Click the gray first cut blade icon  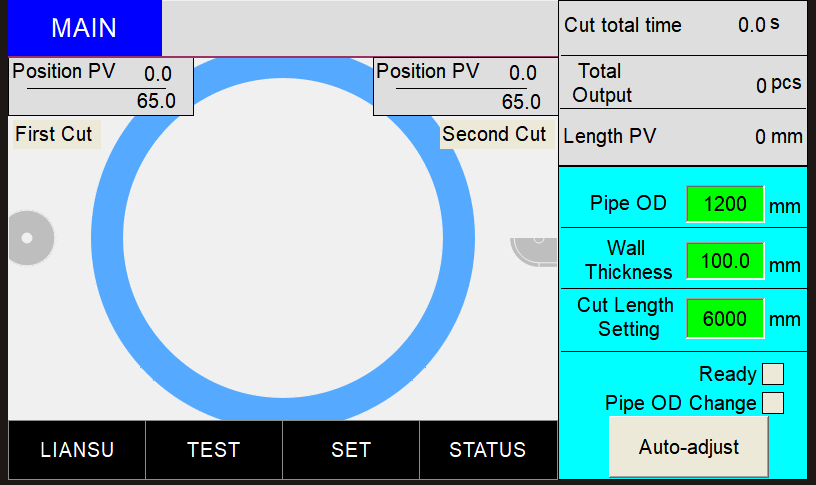coord(31,238)
